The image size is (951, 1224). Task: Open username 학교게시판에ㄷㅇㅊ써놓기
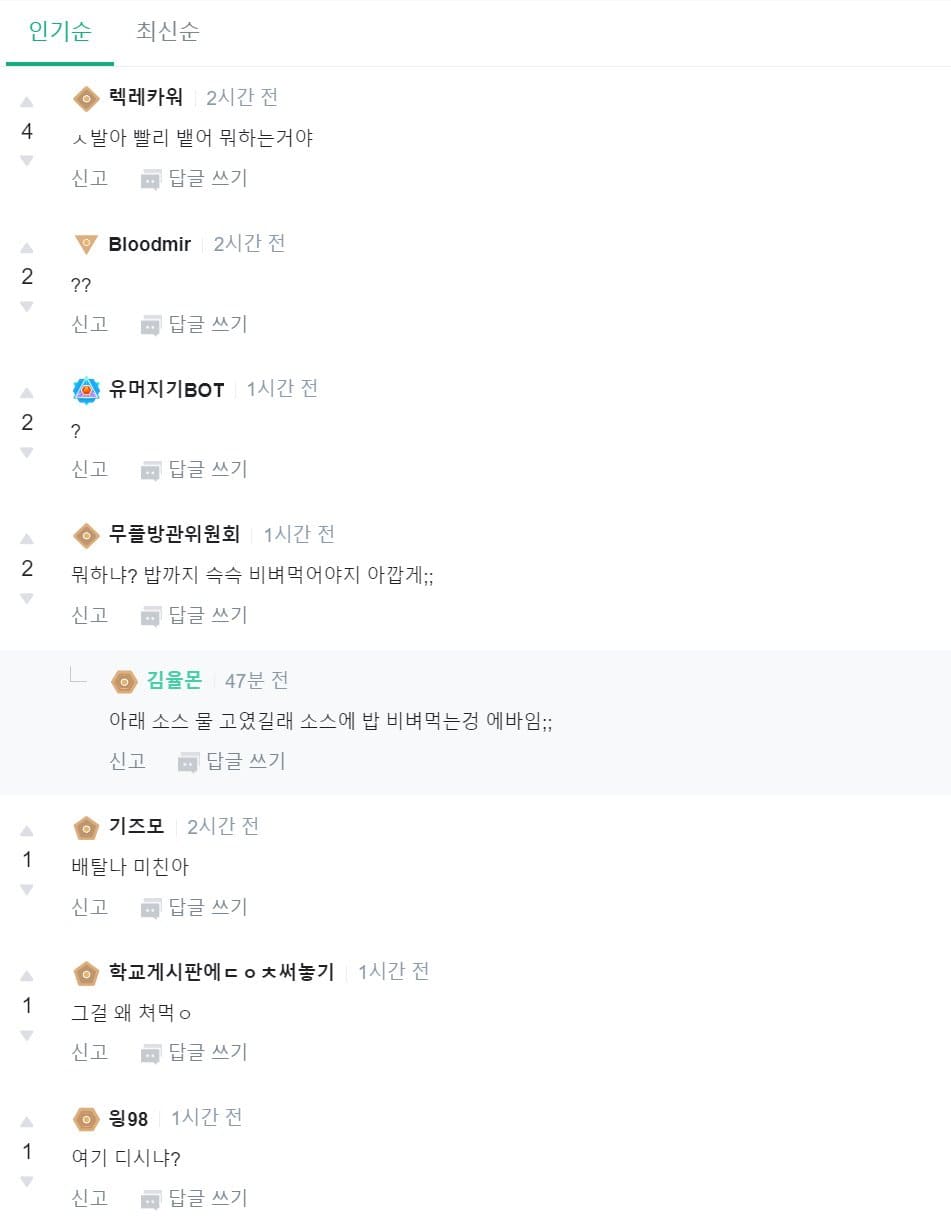pos(222,972)
